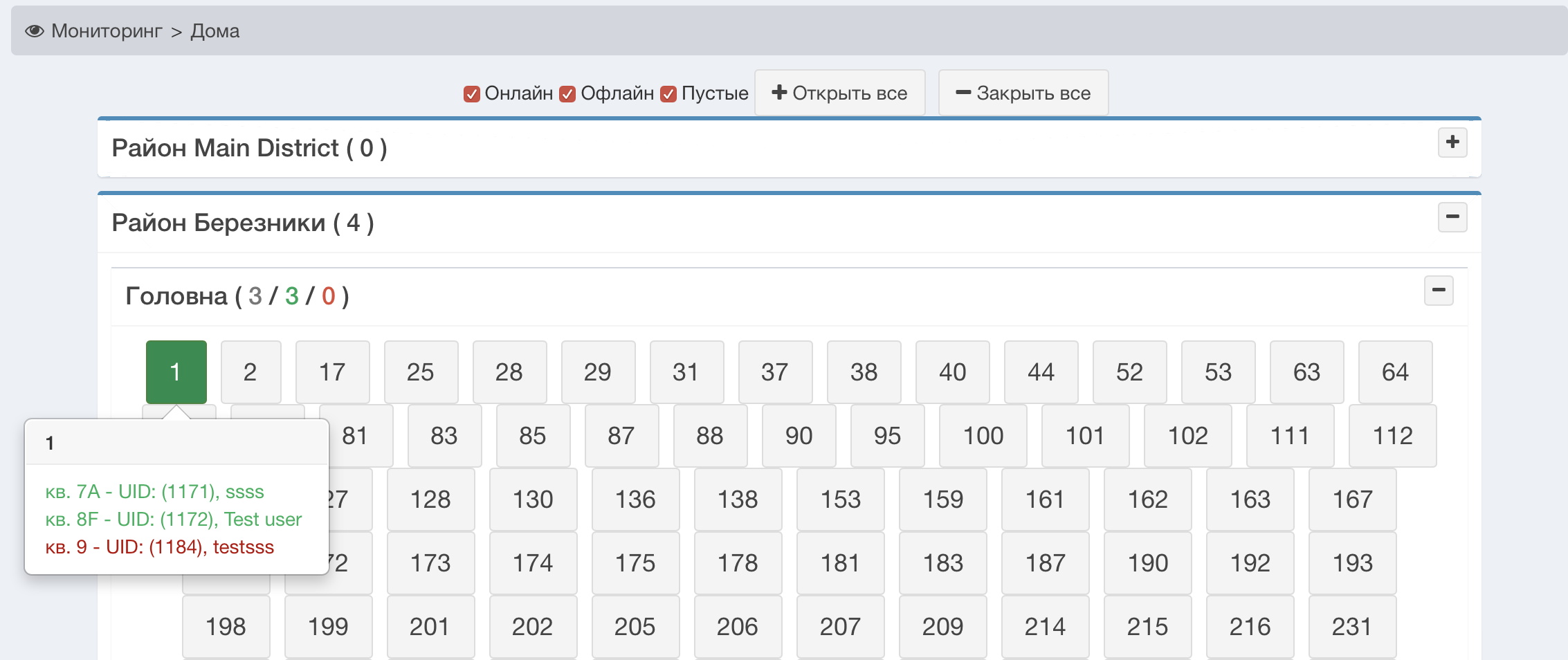Open the Мониторинг breadcrumb link
This screenshot has width=1568, height=660.
[x=107, y=31]
